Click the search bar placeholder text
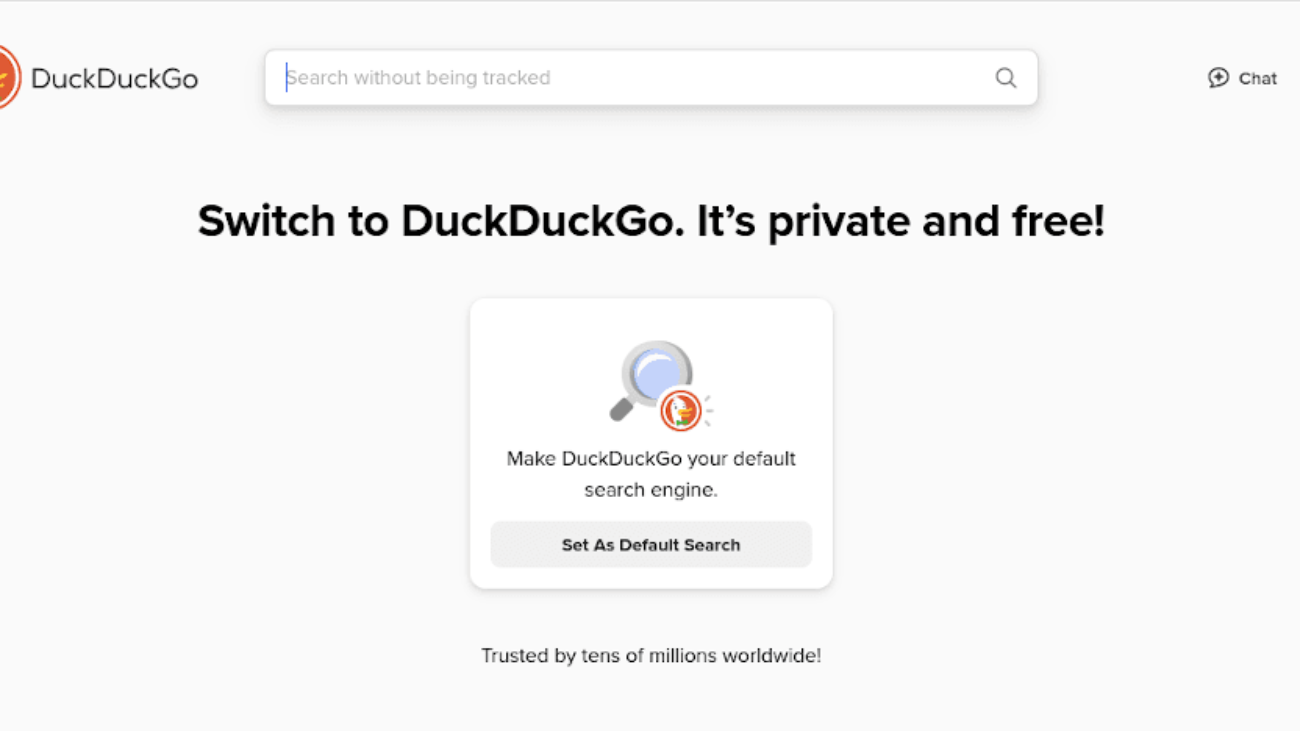 [420, 77]
